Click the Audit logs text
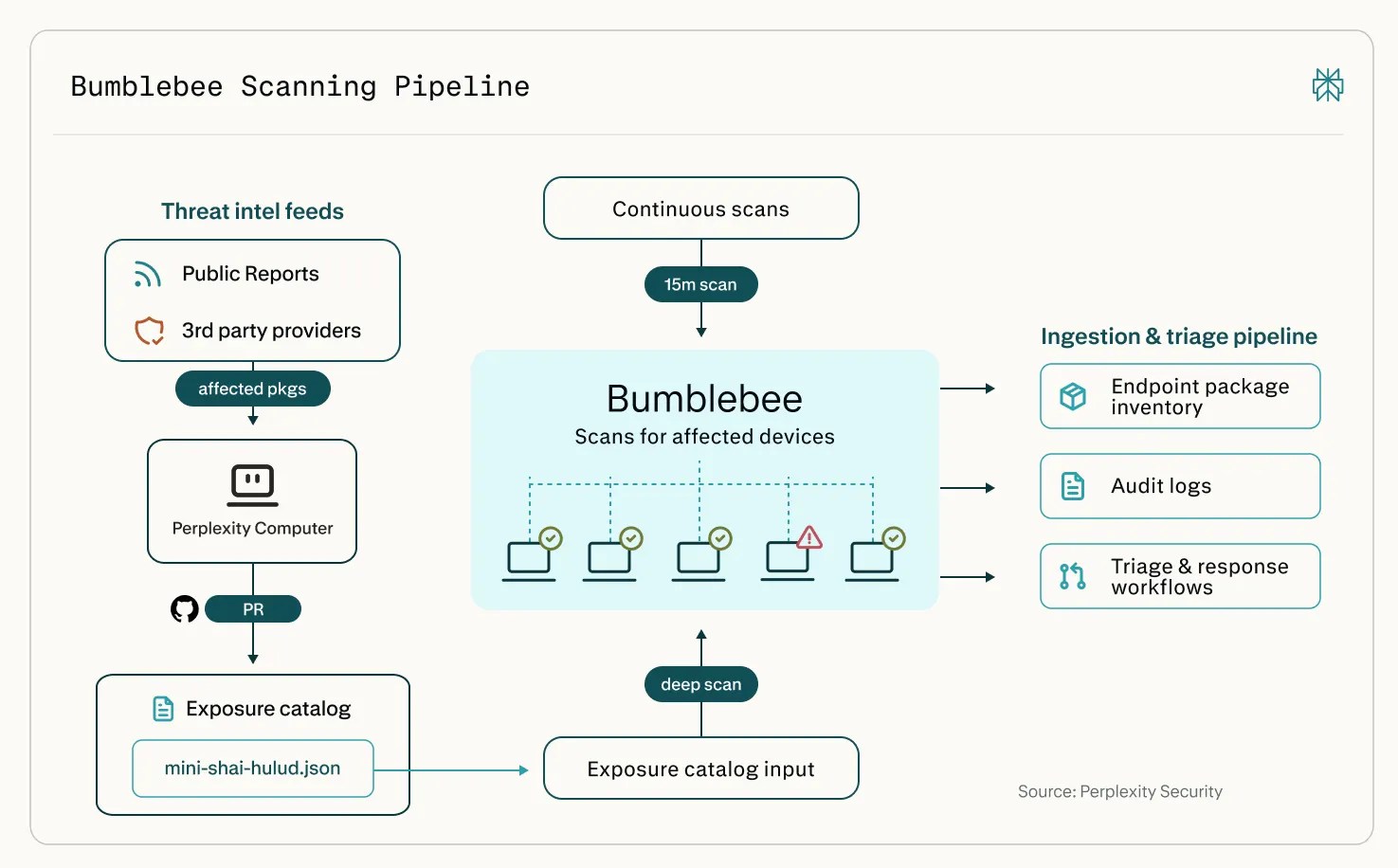Viewport: 1398px width, 868px height. tap(1161, 486)
